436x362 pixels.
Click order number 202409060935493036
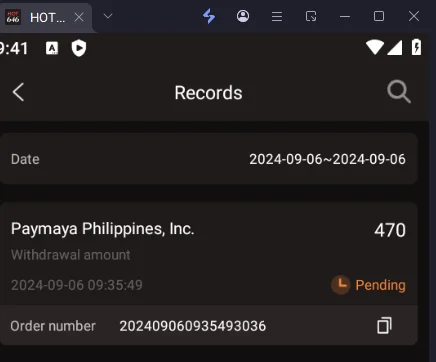(193, 326)
